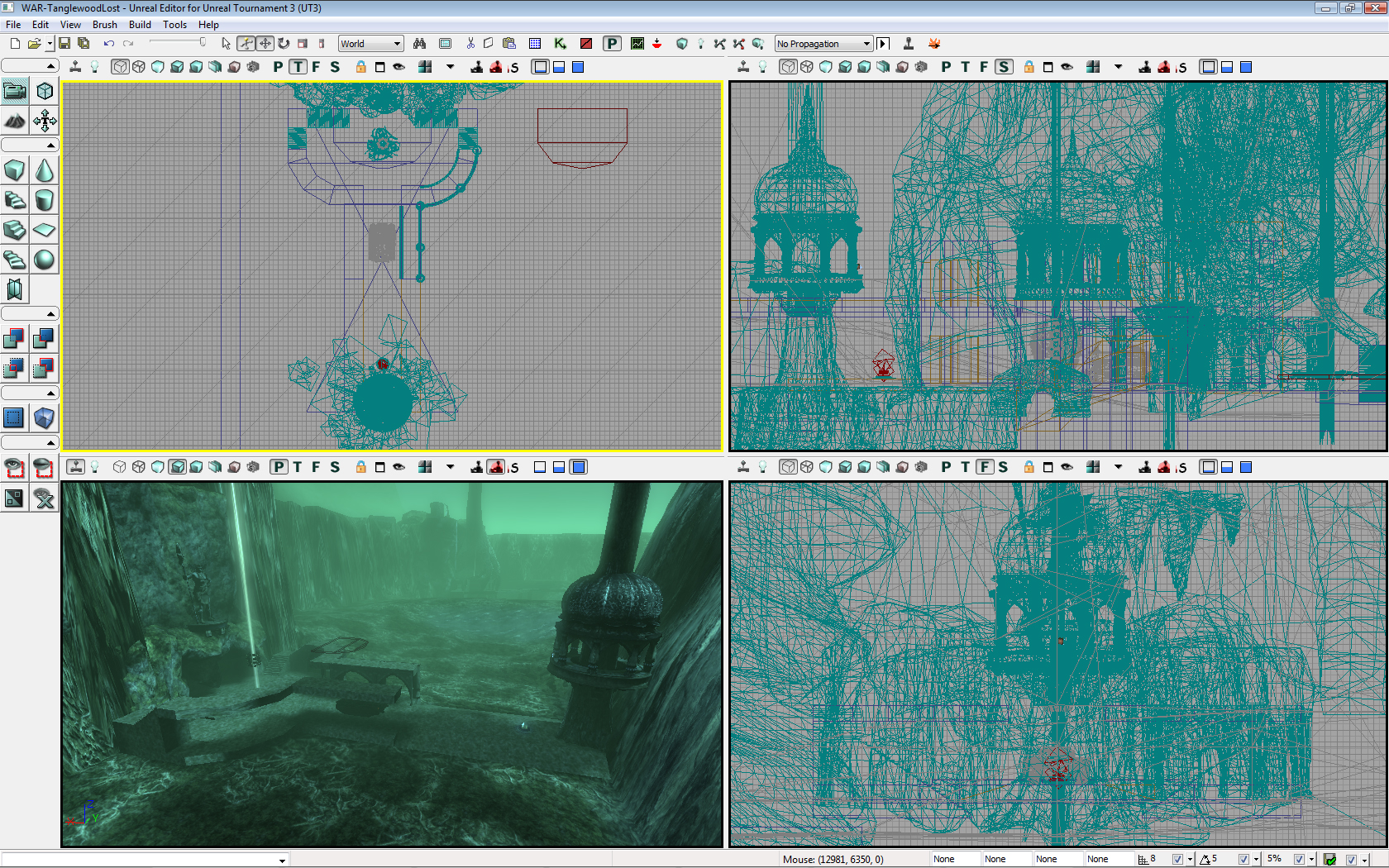The width and height of the screenshot is (1389, 868).
Task: Create a new map
Action: (x=15, y=44)
